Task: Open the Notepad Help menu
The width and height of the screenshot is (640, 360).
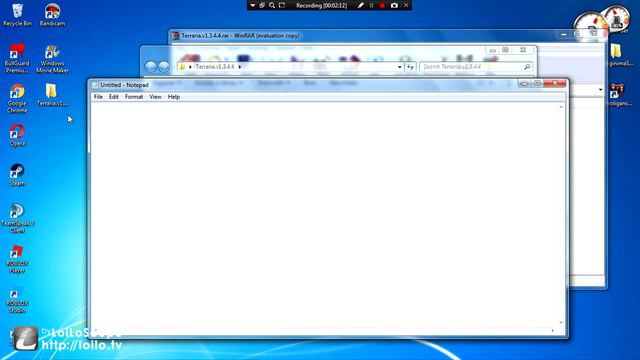Action: 174,97
